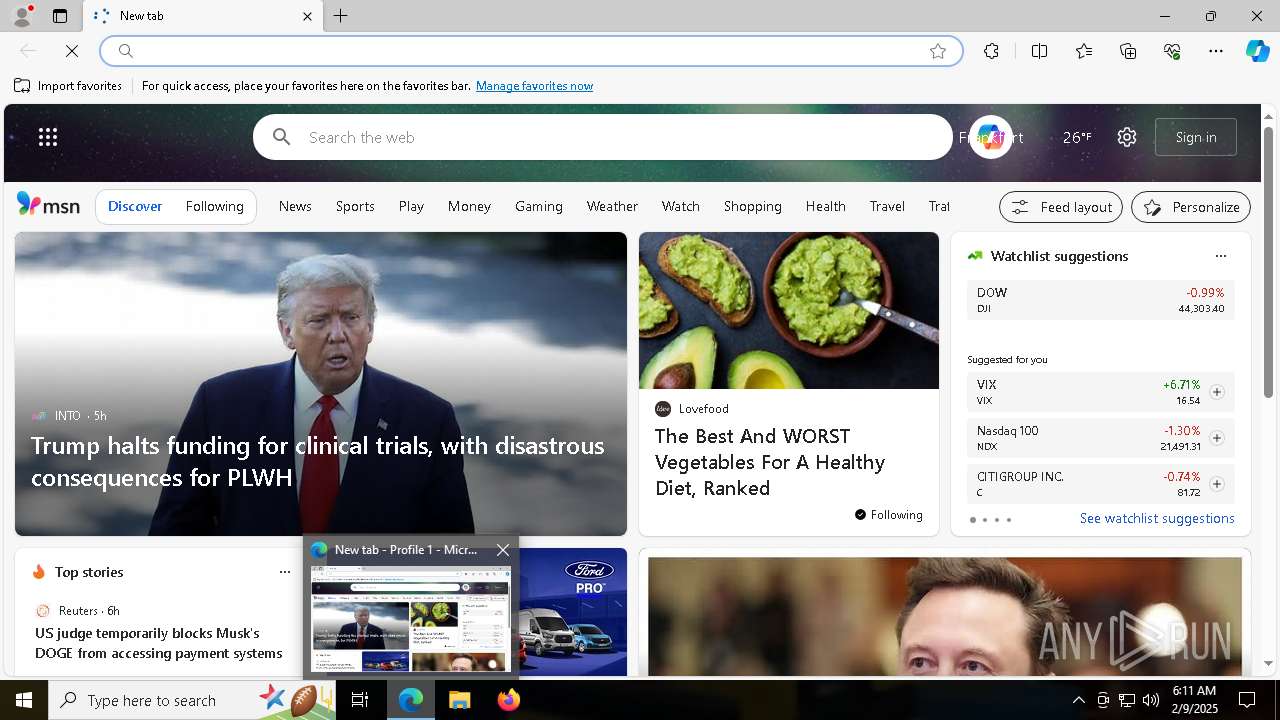Stop loading the page
Image resolution: width=1280 pixels, height=720 pixels.
[x=72, y=51]
